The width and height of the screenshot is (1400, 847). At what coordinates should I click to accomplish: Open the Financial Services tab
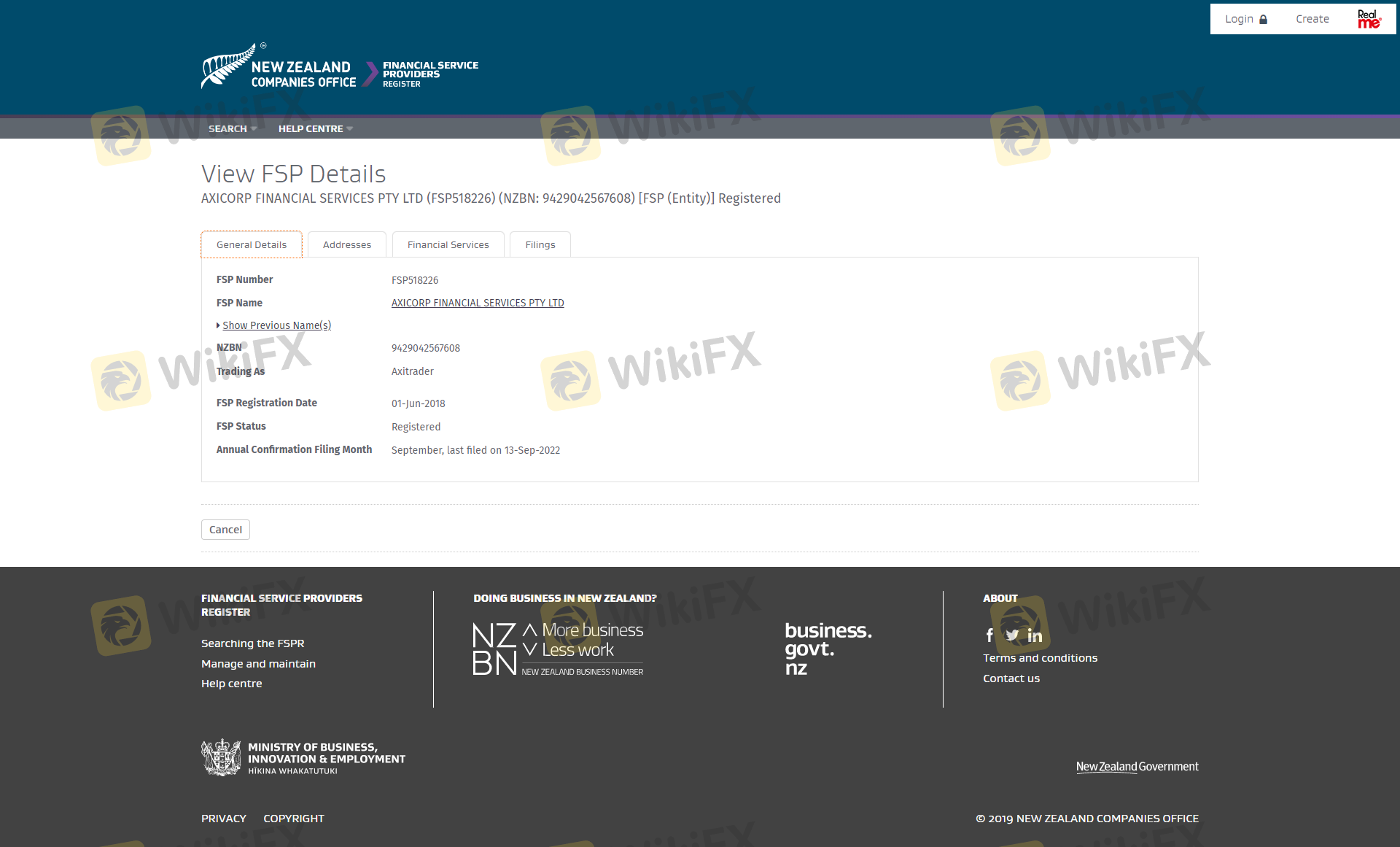(x=448, y=245)
